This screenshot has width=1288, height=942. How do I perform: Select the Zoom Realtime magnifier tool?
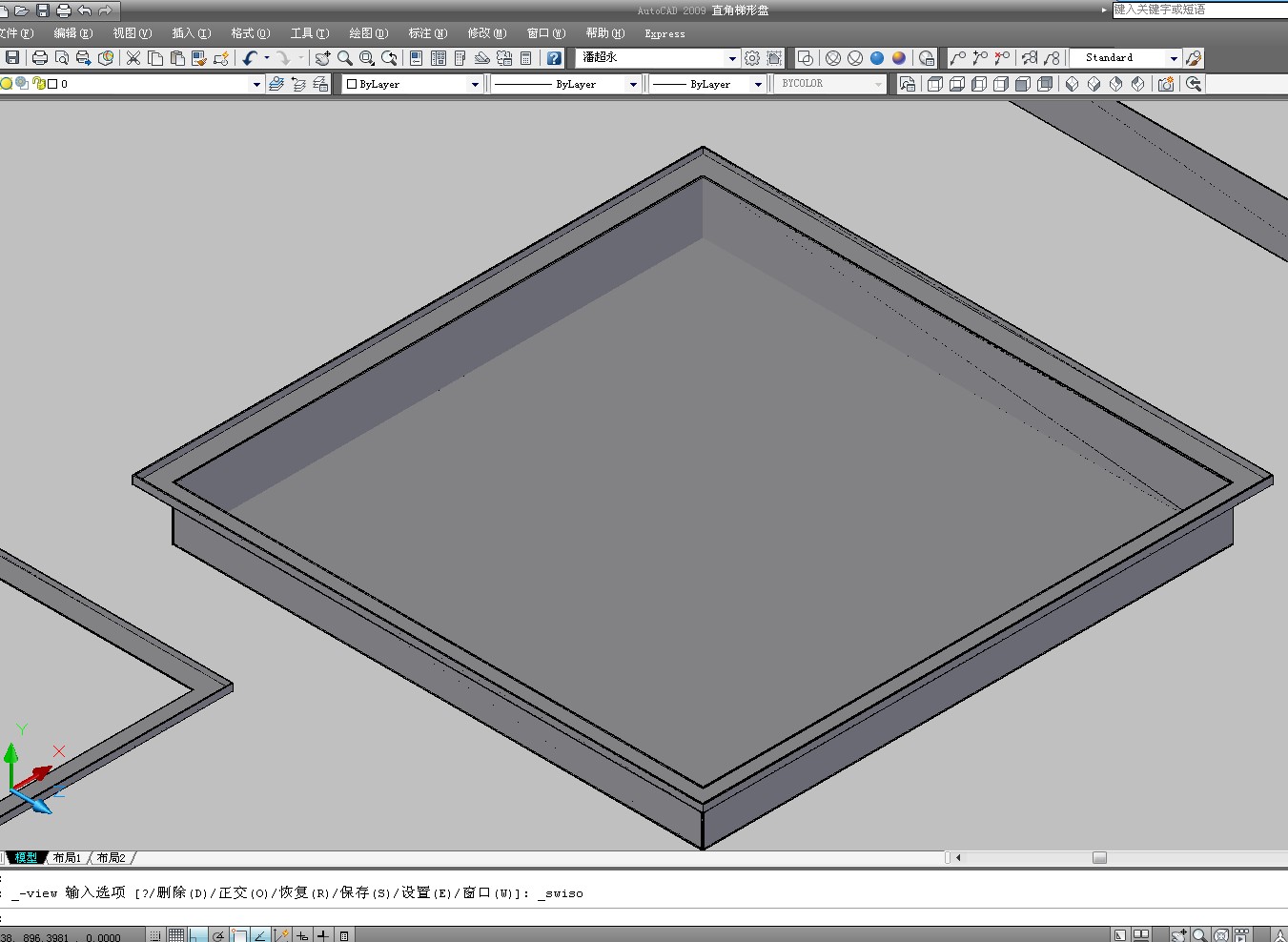pos(345,58)
